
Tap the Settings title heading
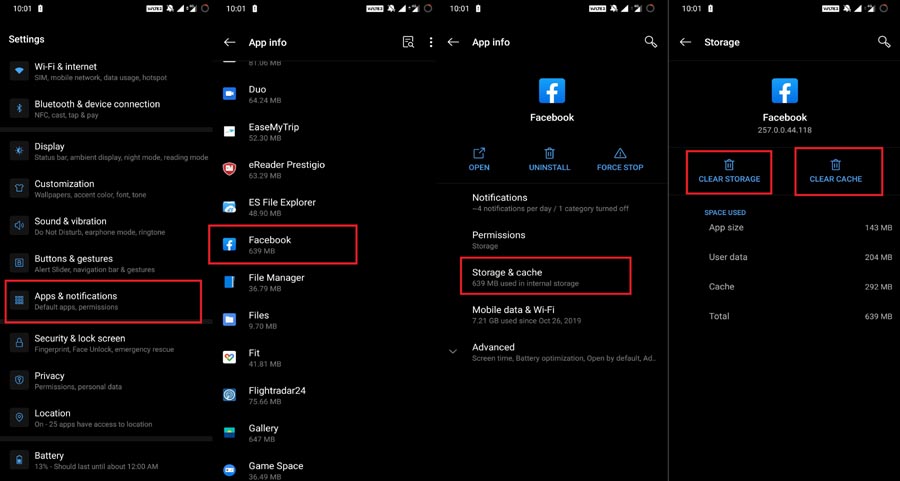click(26, 40)
